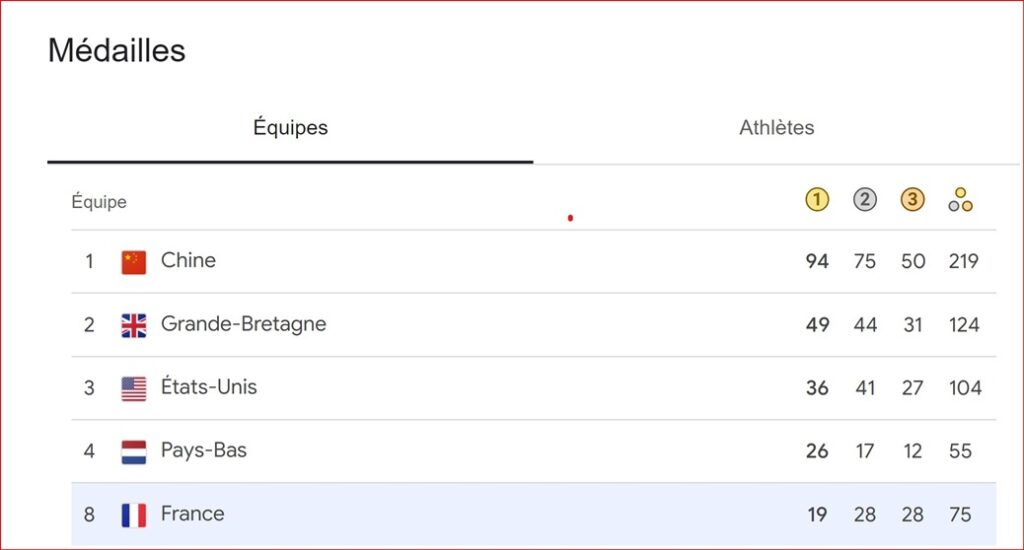Click the Médailles heading

click(x=117, y=50)
